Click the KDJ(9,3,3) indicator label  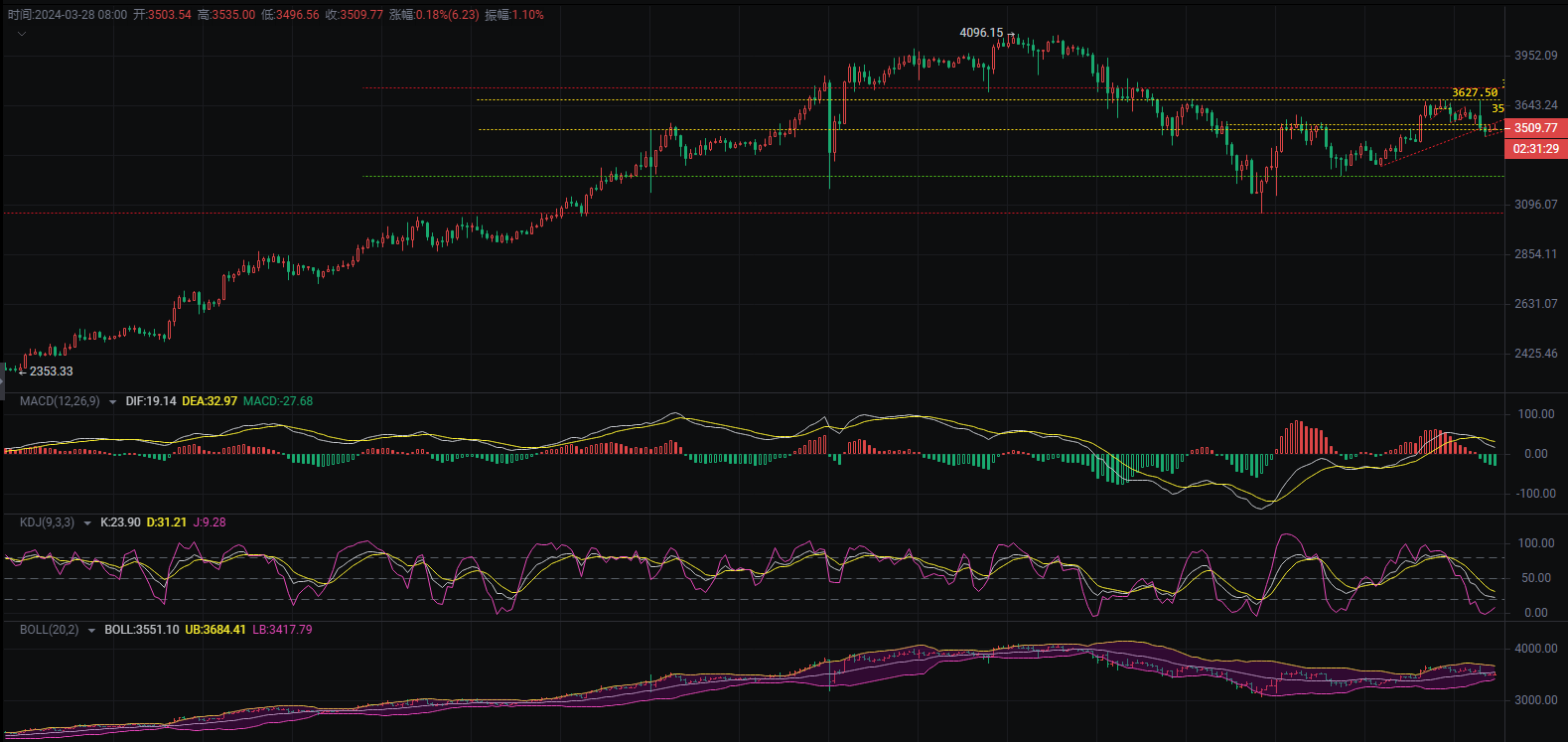pyautogui.click(x=47, y=522)
